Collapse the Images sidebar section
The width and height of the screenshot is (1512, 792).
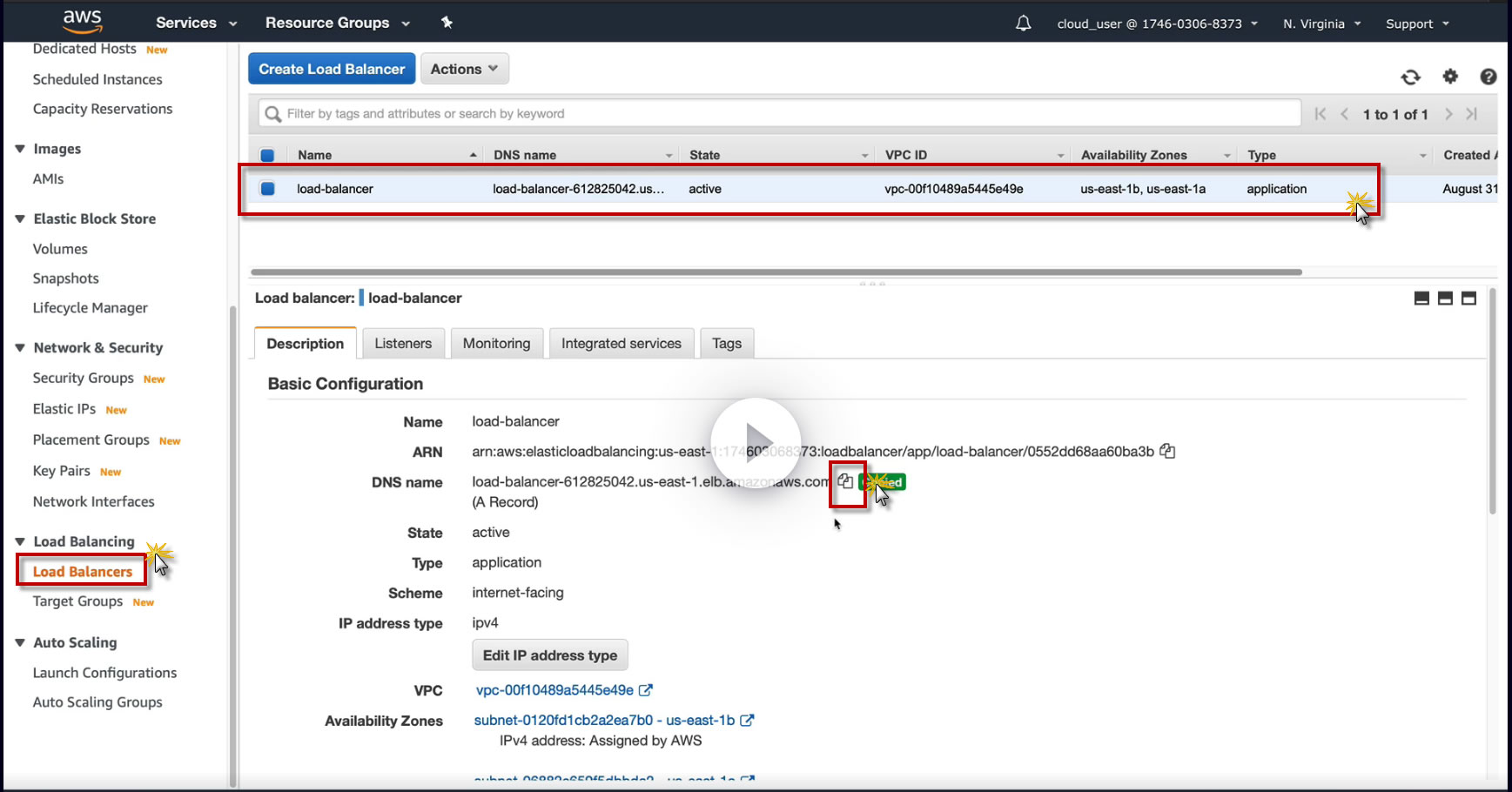pos(20,149)
